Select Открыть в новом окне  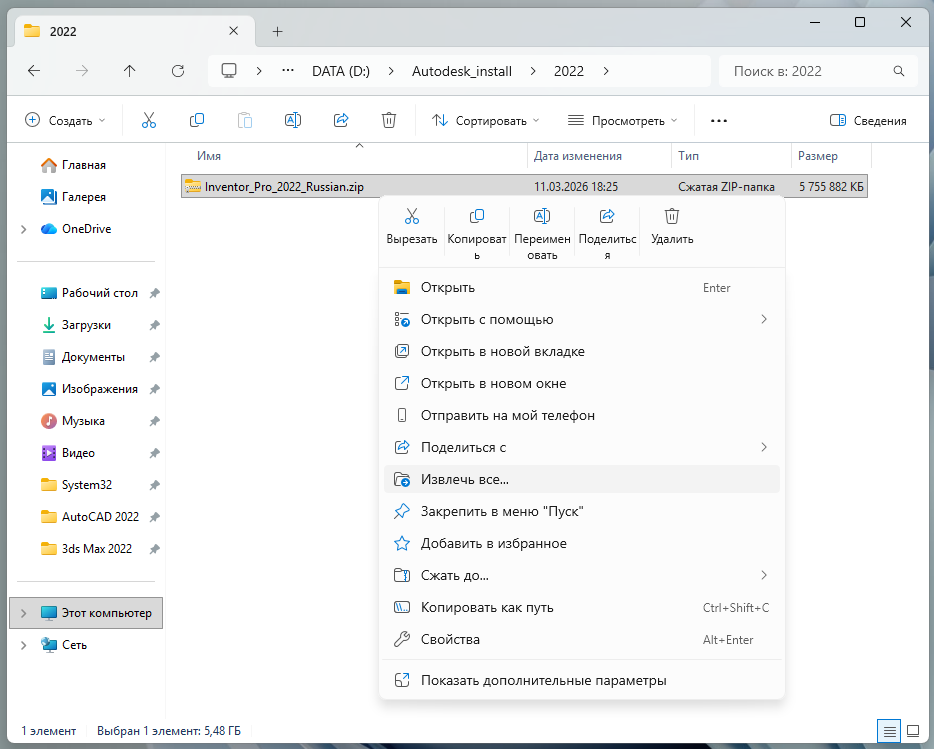click(582, 384)
